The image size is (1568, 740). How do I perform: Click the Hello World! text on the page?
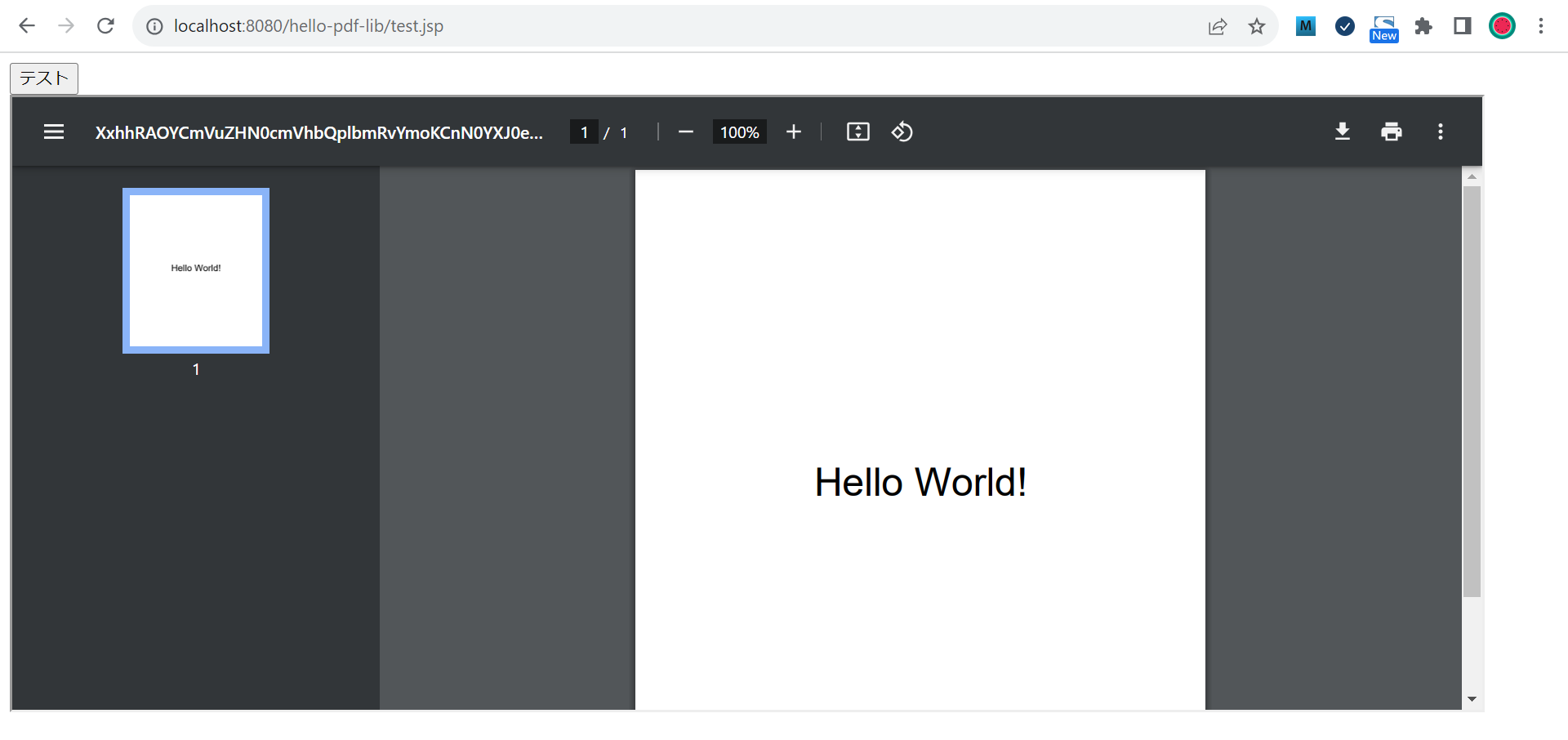point(920,482)
